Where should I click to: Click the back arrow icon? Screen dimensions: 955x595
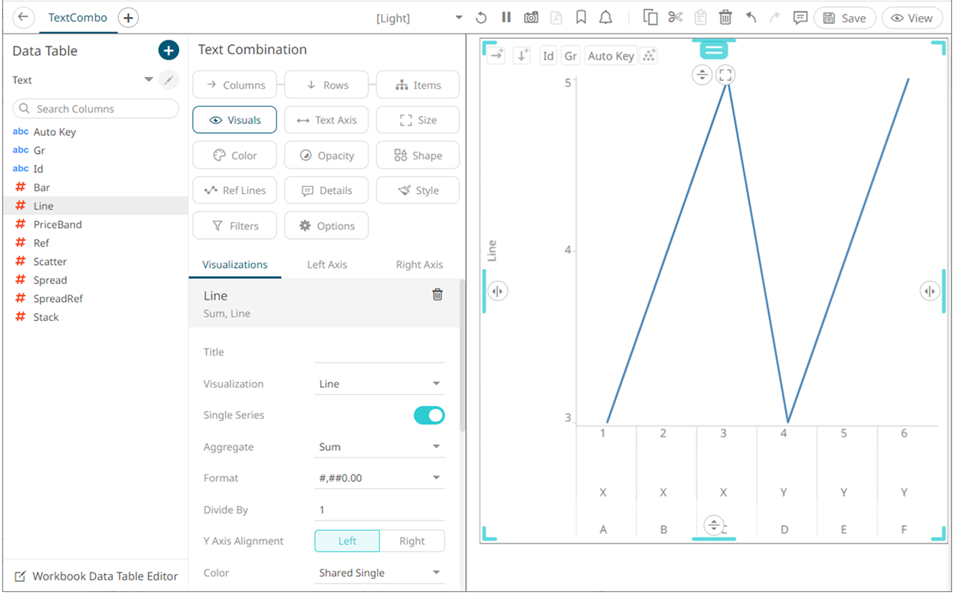click(23, 17)
